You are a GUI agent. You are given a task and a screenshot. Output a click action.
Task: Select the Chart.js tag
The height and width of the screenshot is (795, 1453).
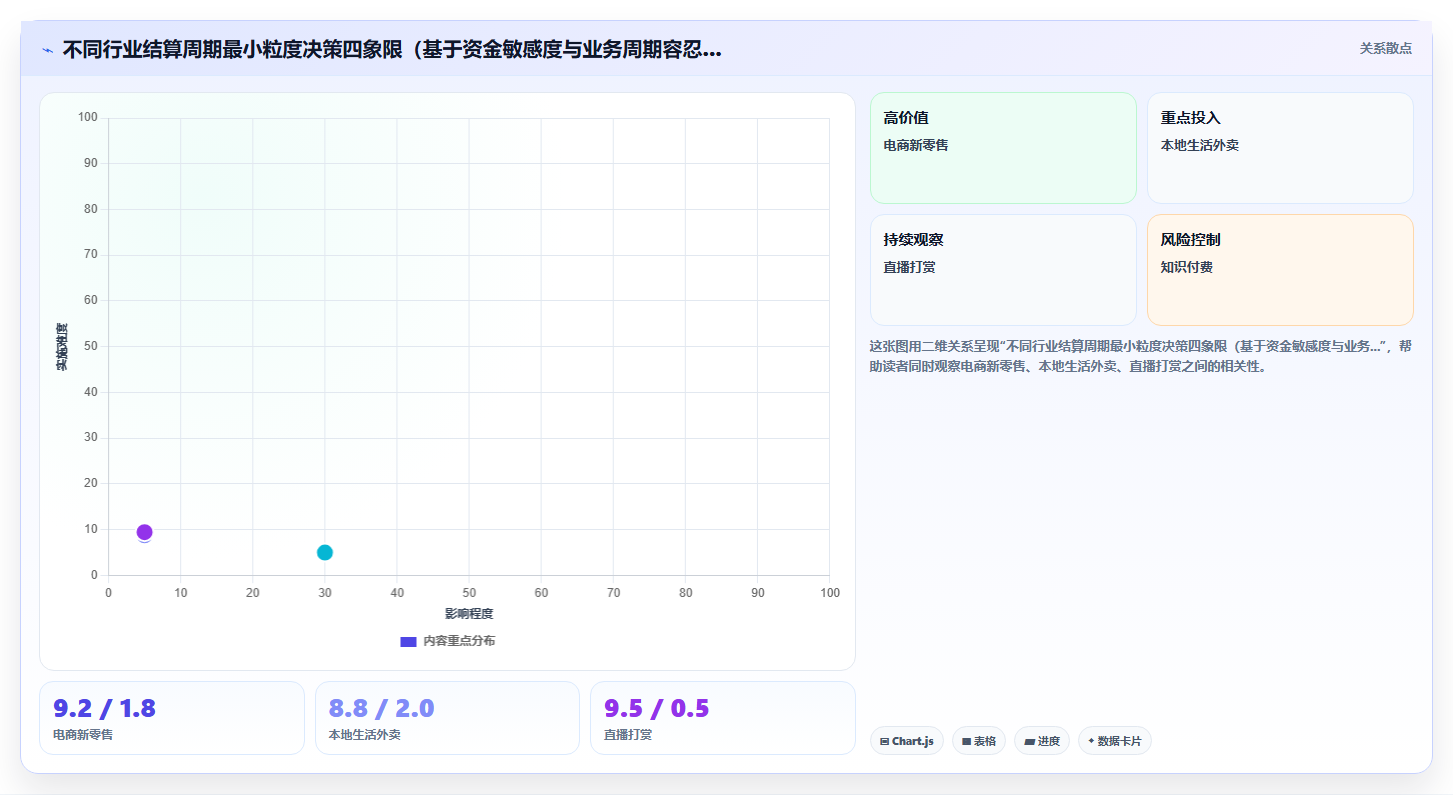pyautogui.click(x=906, y=741)
